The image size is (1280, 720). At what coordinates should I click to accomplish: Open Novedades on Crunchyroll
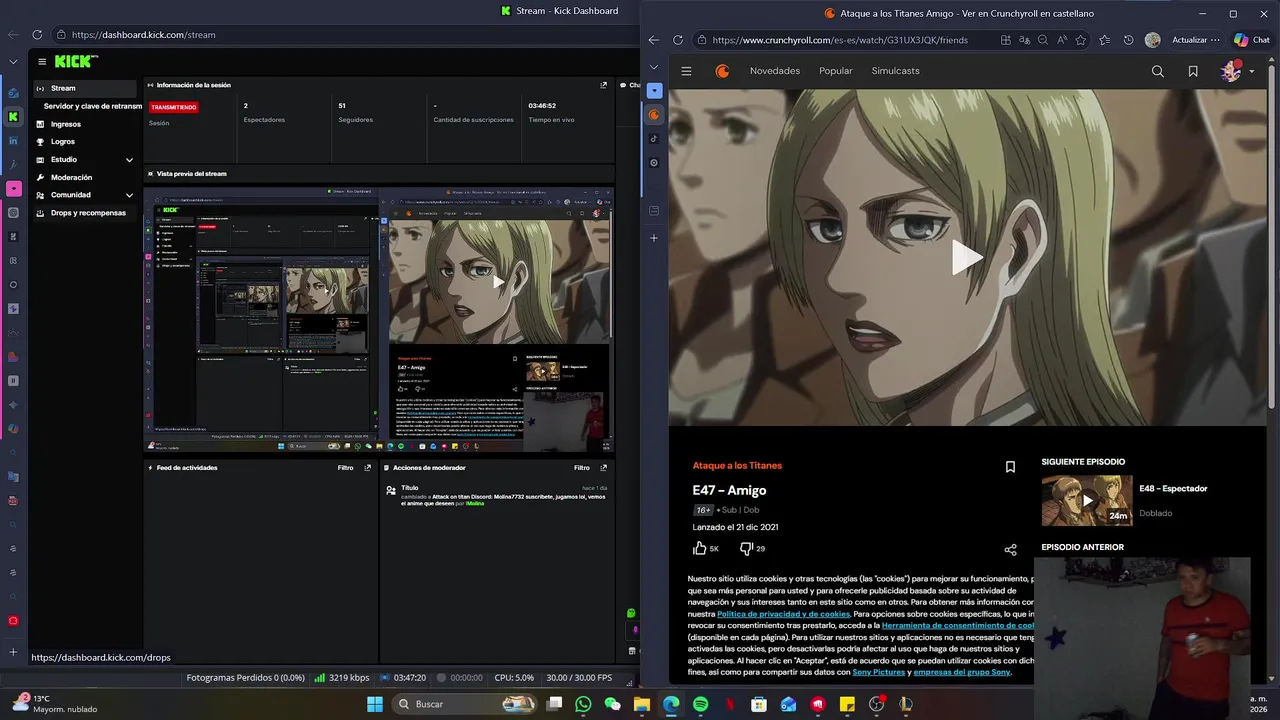[x=775, y=71]
